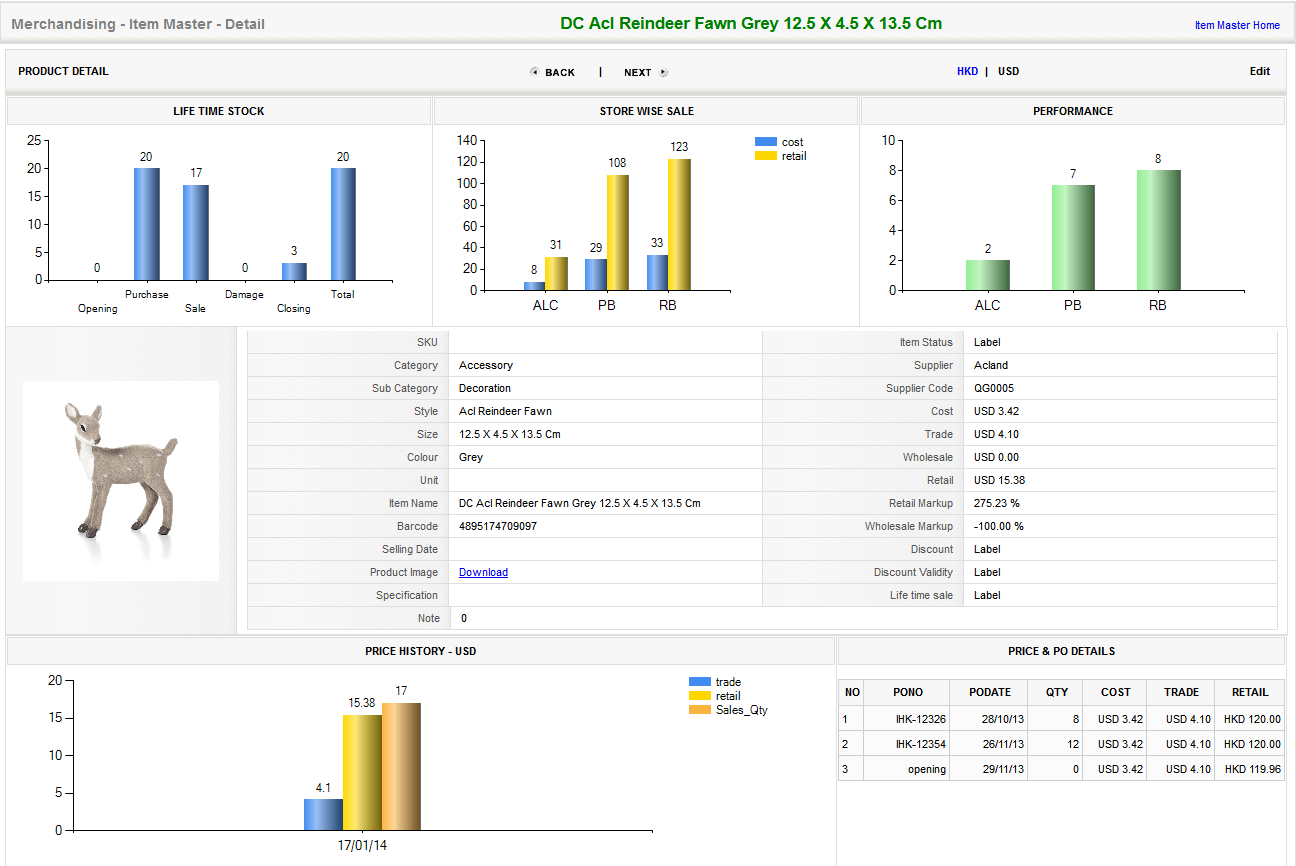Click the Wholesale Markup value -100.00 %
The height and width of the screenshot is (866, 1296).
(x=999, y=526)
